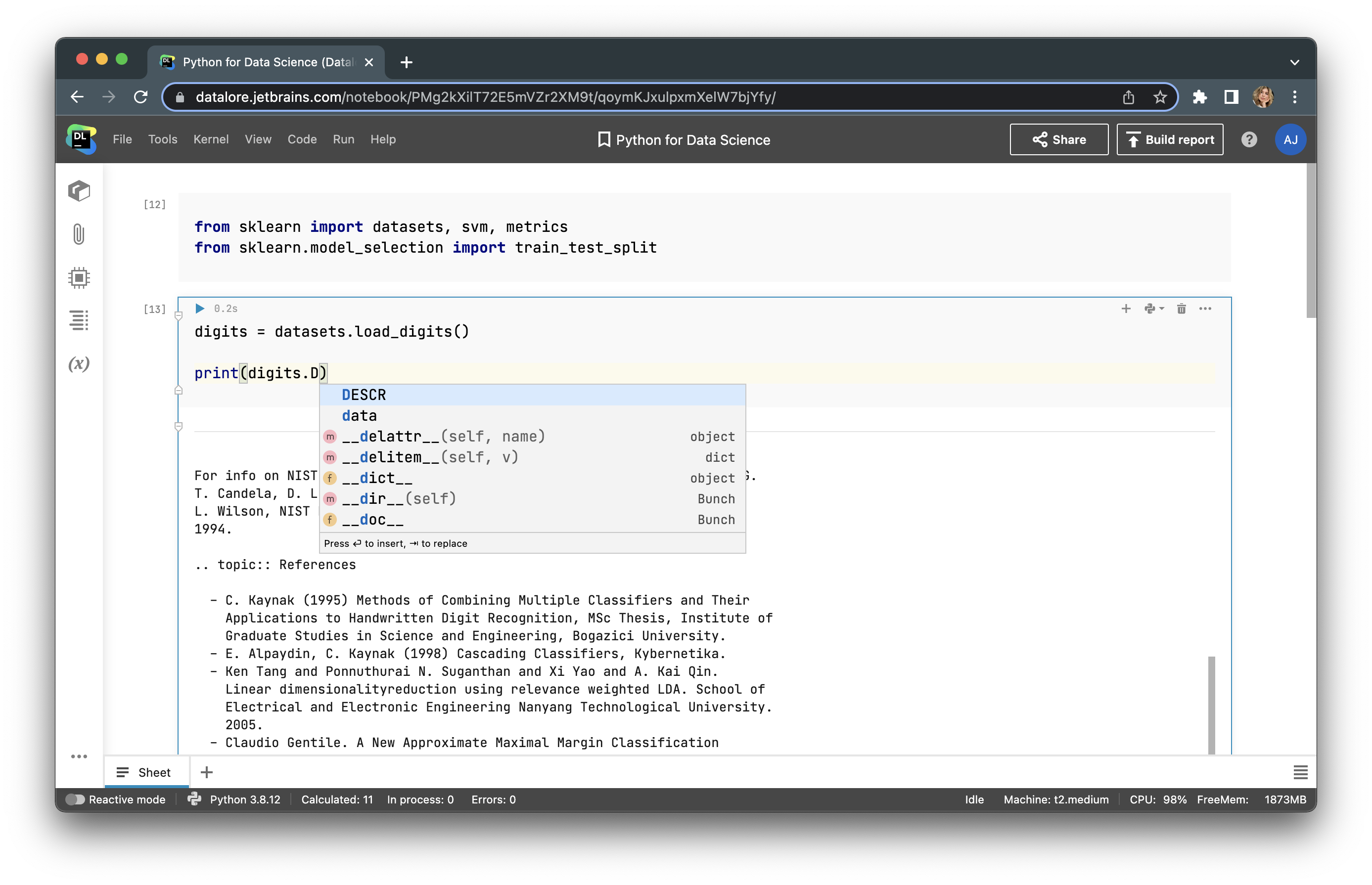Open the workspace cube panel in sidebar
This screenshot has width=1372, height=885.
click(x=79, y=191)
